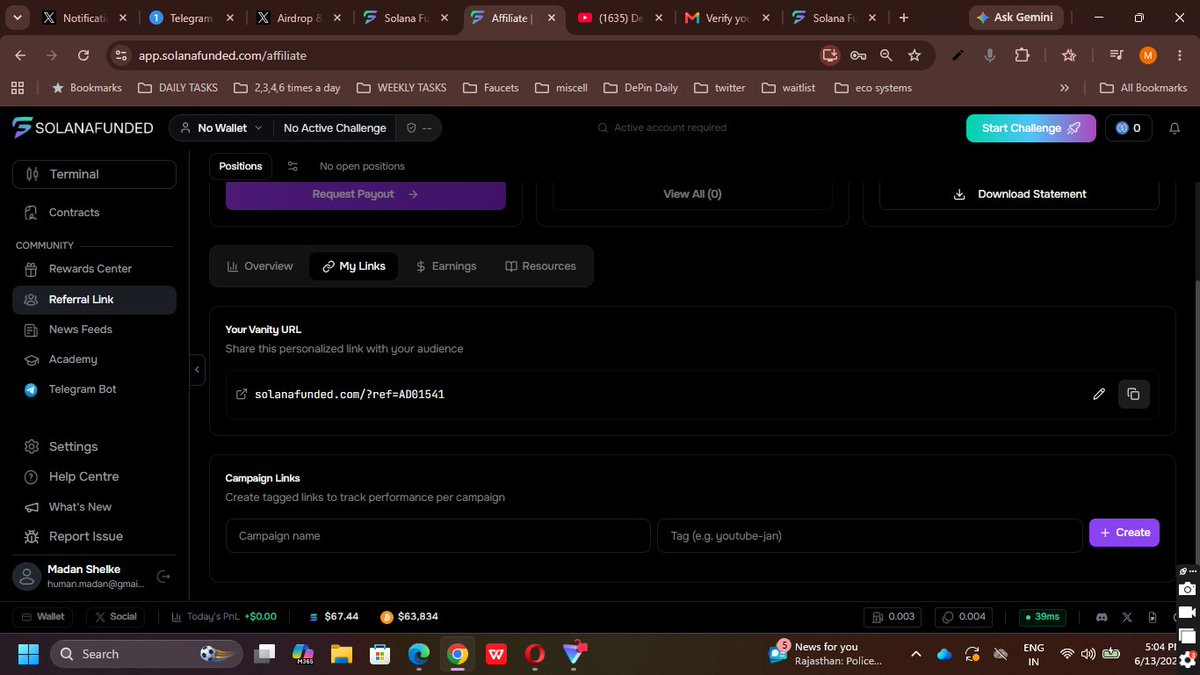Click the Active account required search box
The height and width of the screenshot is (675, 1200).
(x=662, y=128)
